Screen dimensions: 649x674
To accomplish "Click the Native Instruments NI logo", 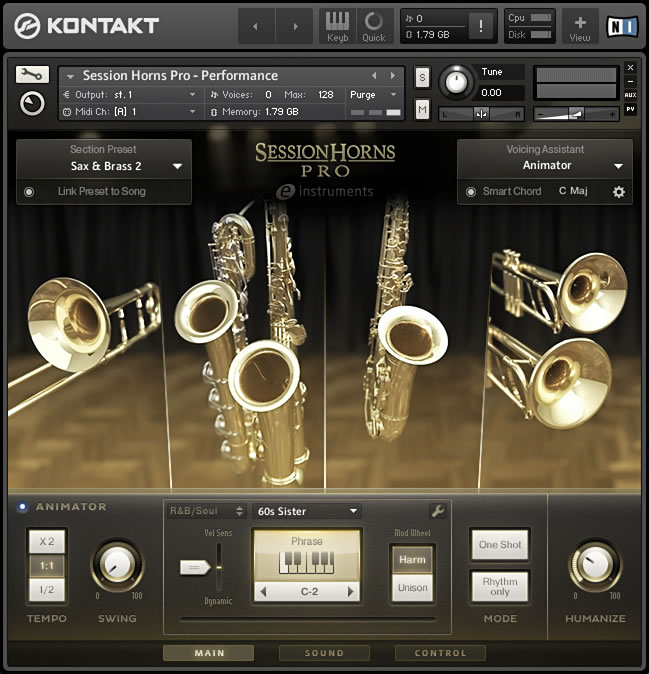I will click(621, 26).
